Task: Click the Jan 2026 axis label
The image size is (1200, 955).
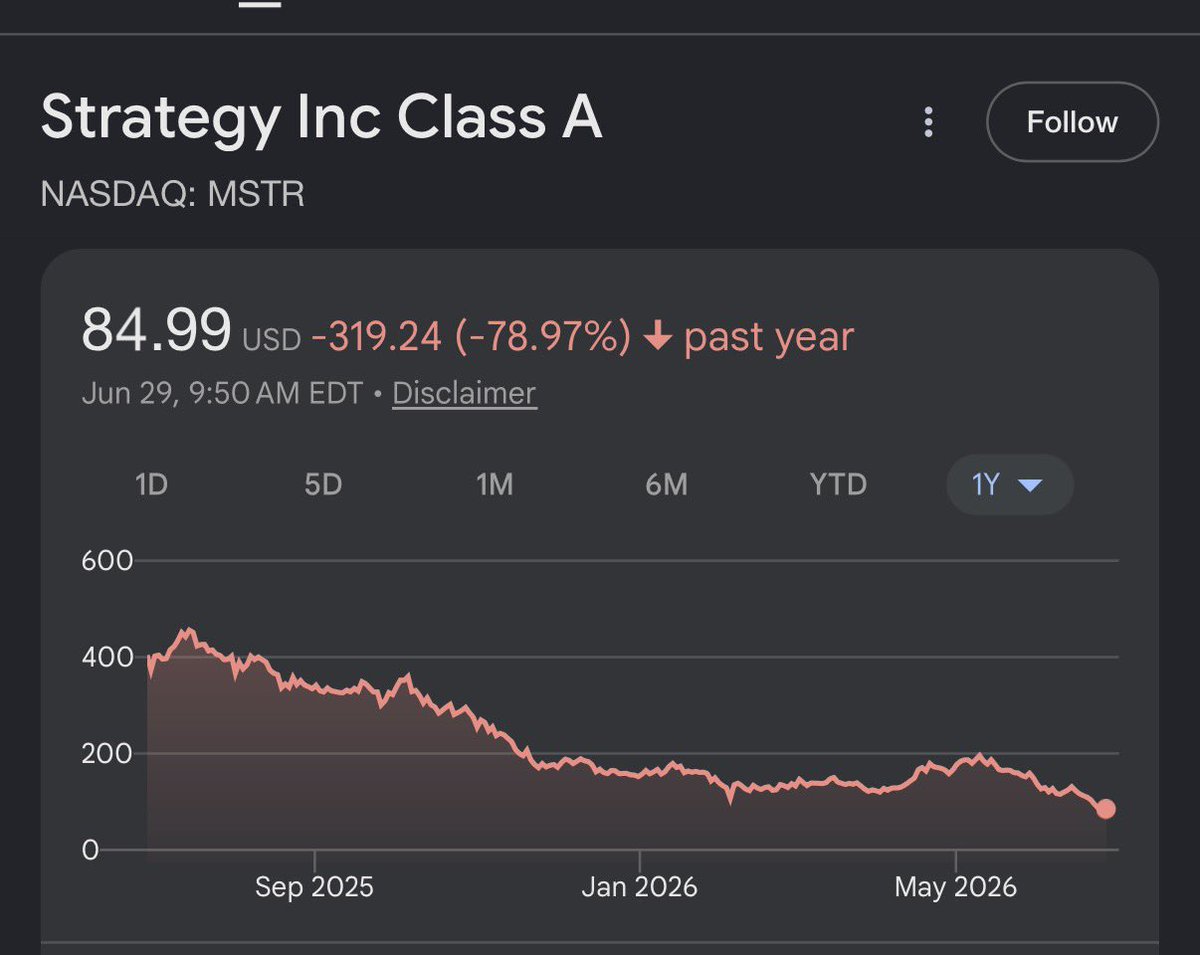Action: (640, 887)
